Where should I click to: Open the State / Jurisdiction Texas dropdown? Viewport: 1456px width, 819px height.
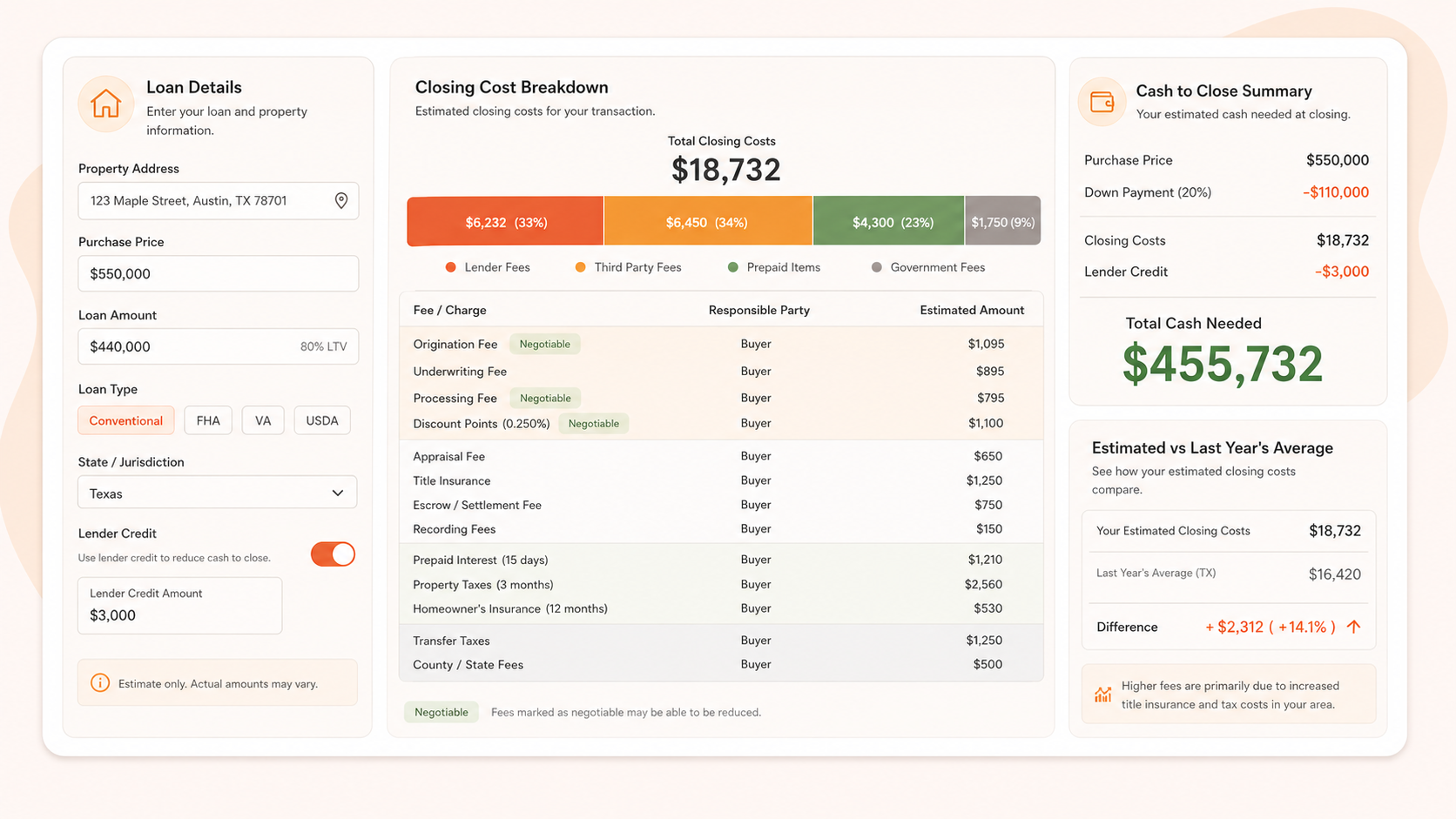[x=218, y=493]
